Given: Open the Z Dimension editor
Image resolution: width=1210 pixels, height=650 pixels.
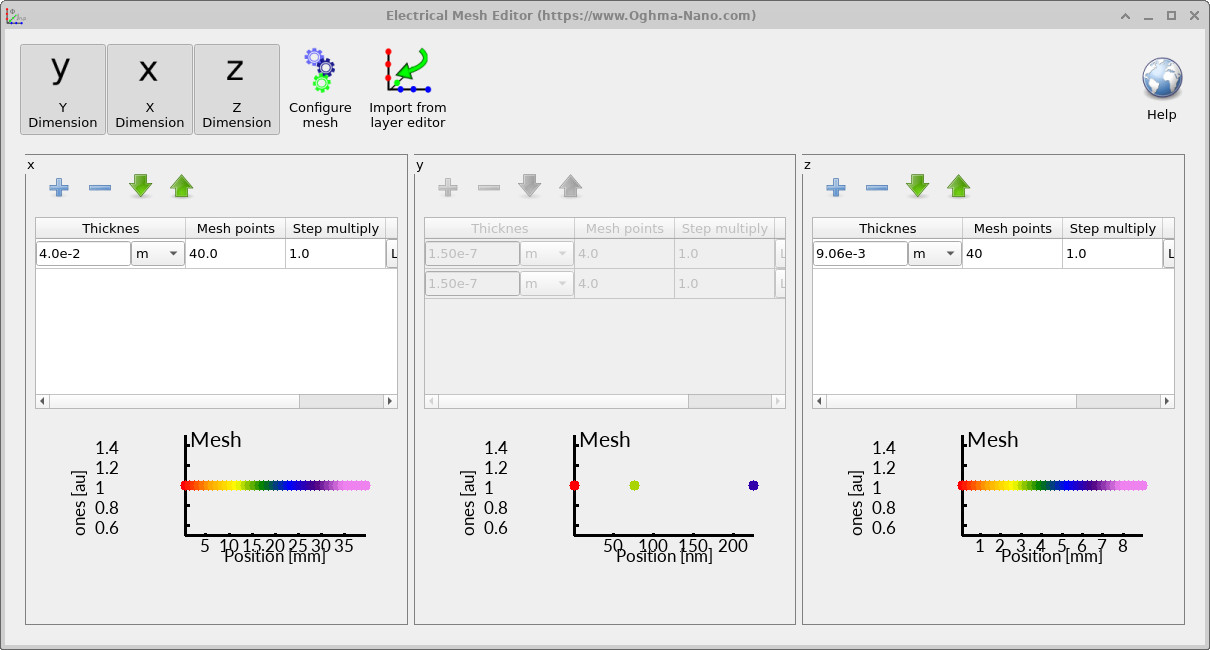Looking at the screenshot, I should (x=237, y=88).
